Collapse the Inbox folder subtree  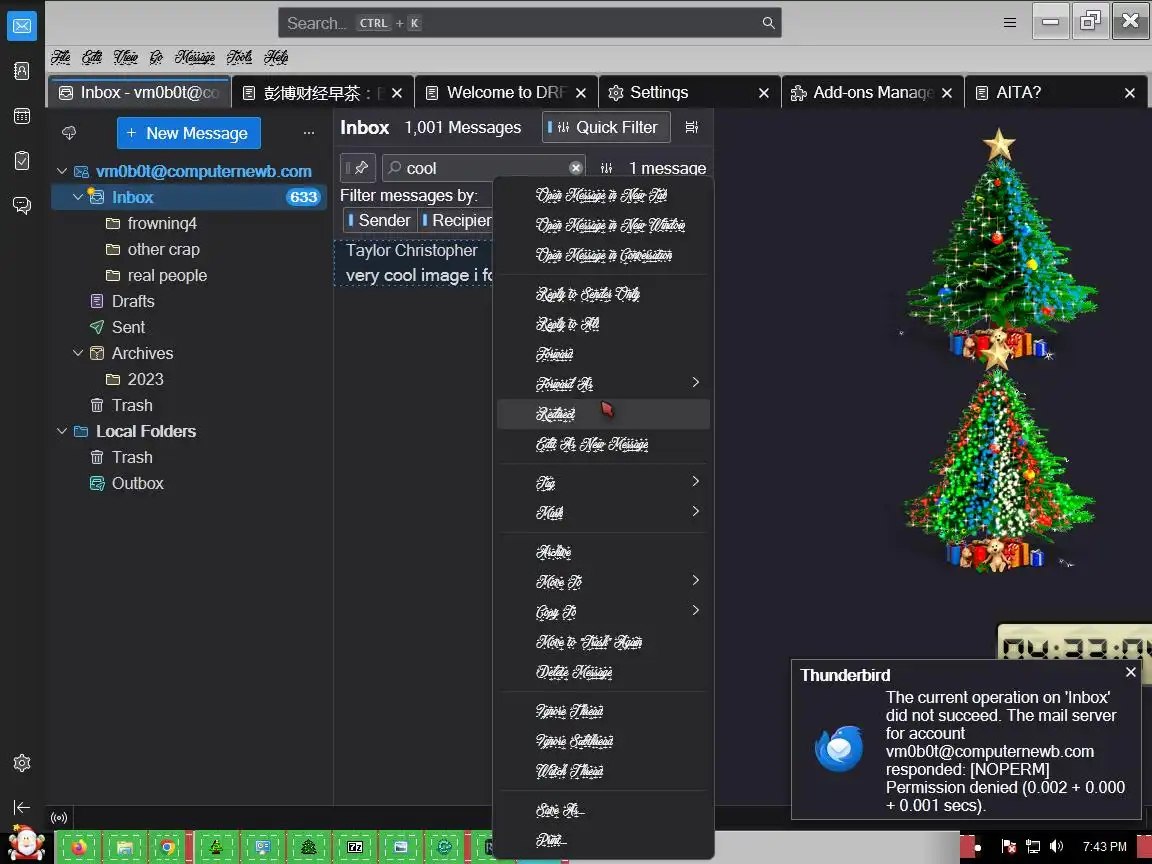(78, 197)
